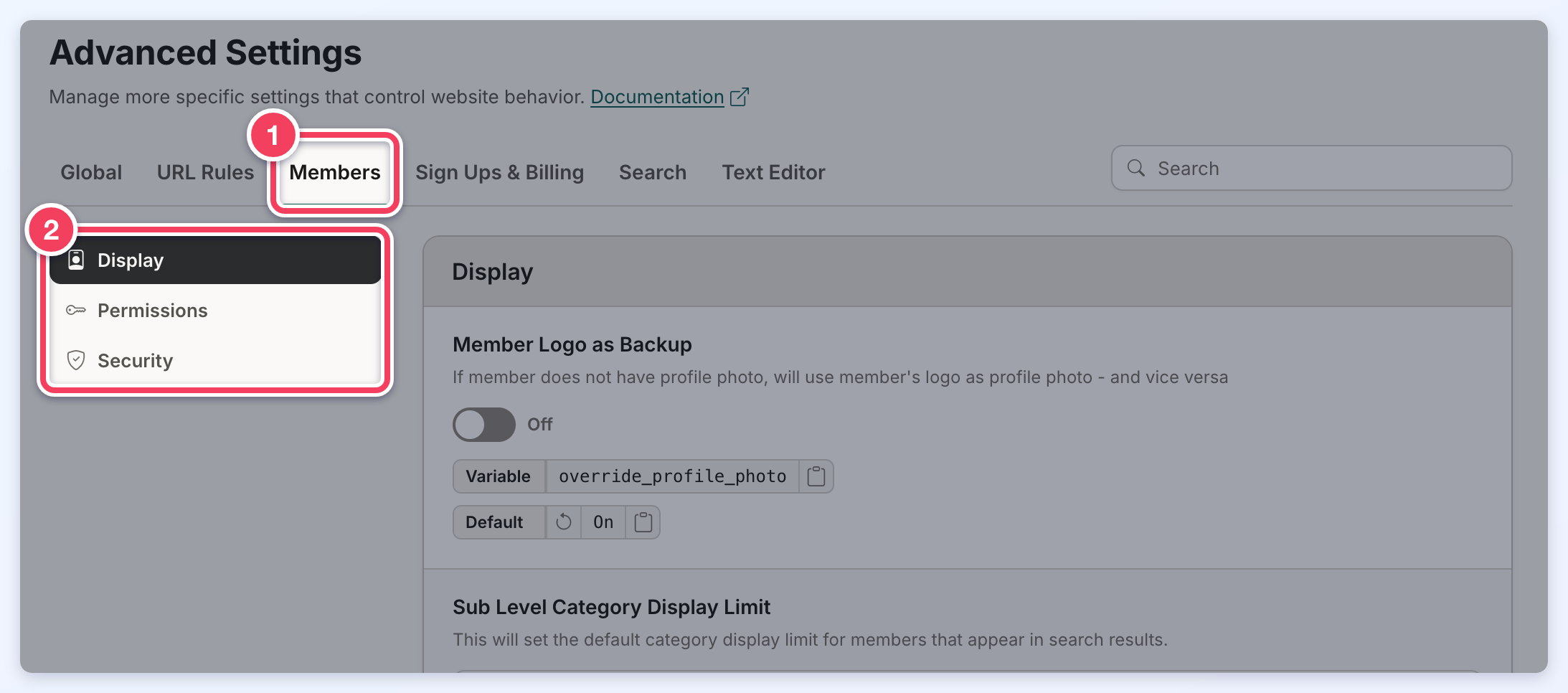Image resolution: width=1568 pixels, height=693 pixels.
Task: Open Security in the sidebar
Action: pyautogui.click(x=215, y=360)
